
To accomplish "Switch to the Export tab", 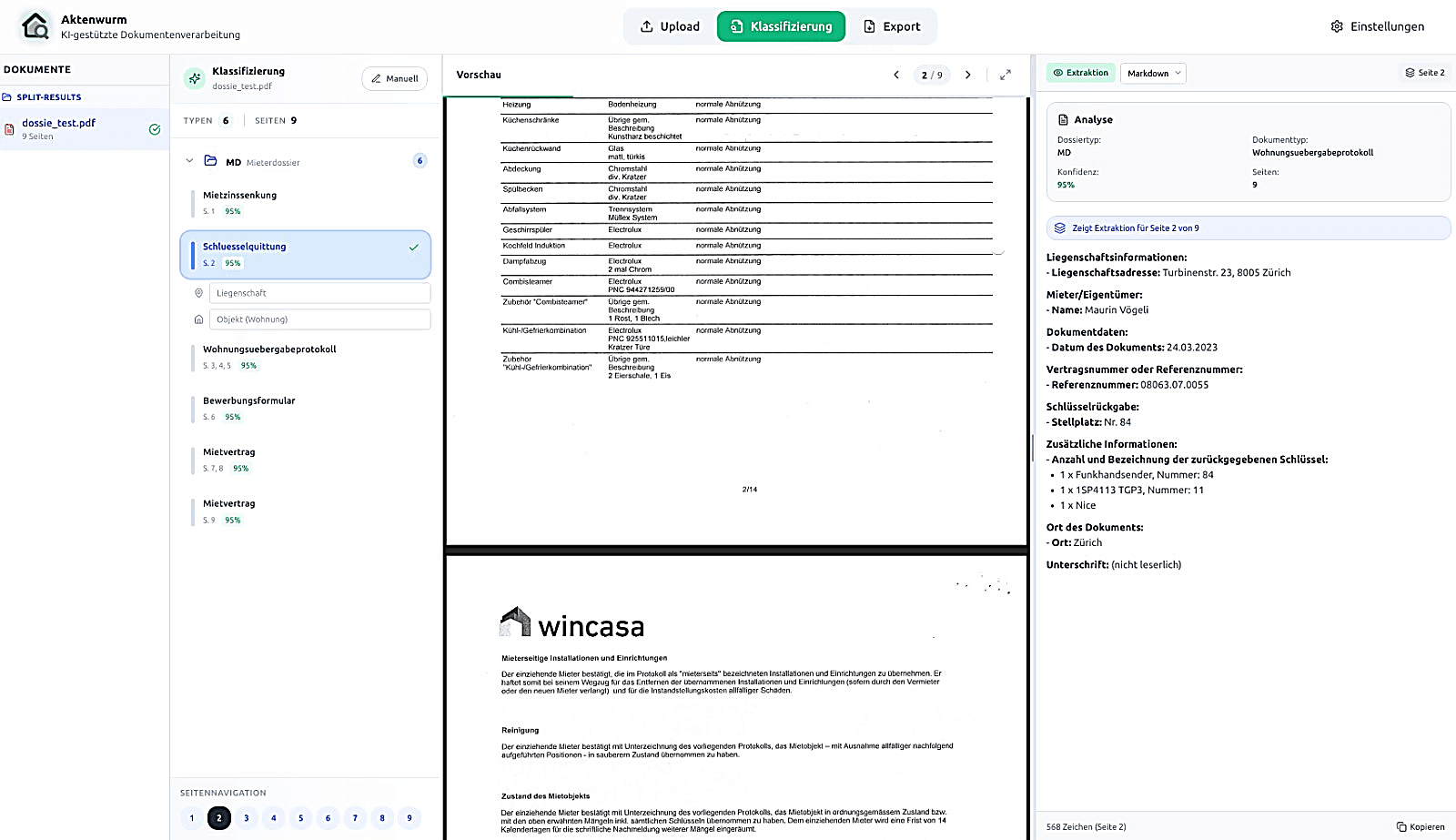I will [x=891, y=26].
